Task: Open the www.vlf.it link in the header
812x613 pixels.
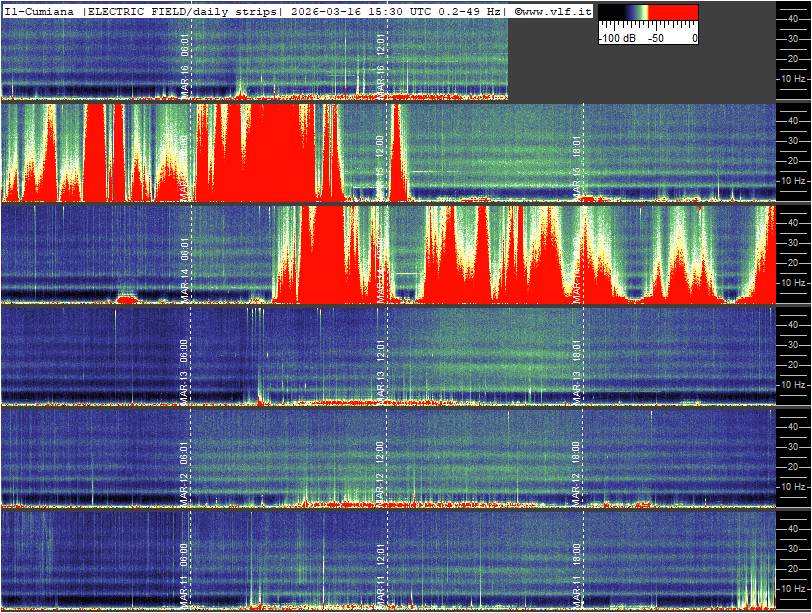Action: click(x=556, y=10)
